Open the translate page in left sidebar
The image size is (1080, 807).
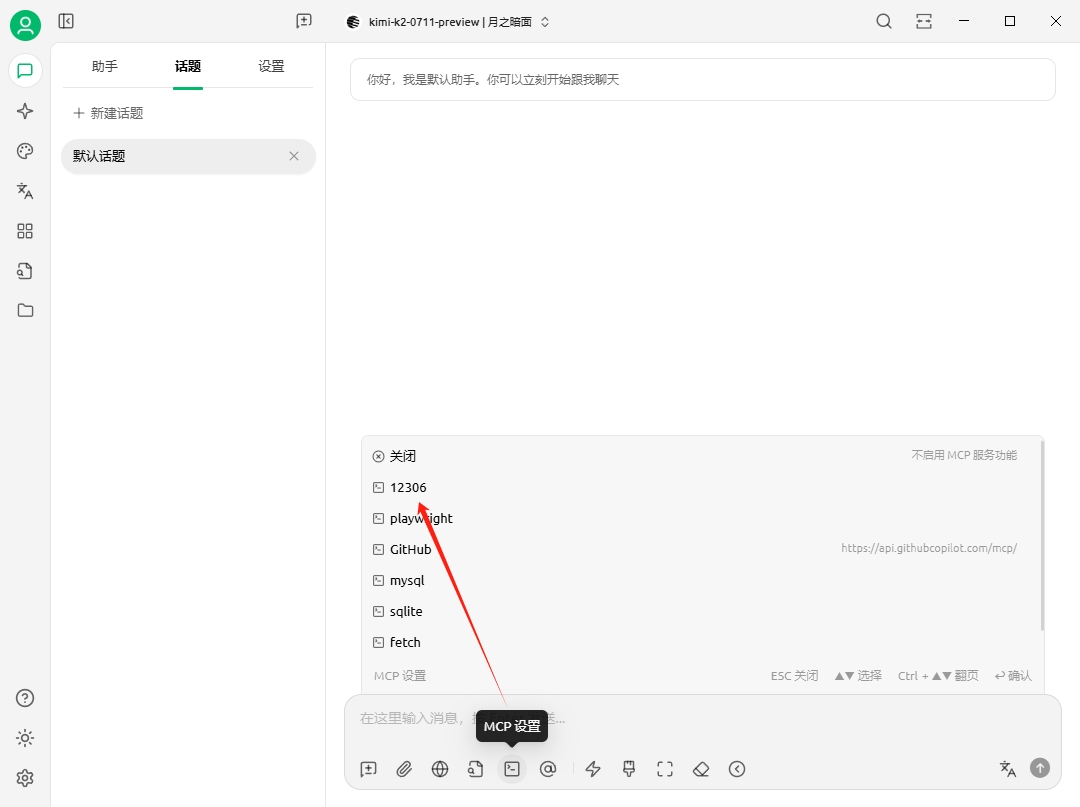tap(25, 191)
